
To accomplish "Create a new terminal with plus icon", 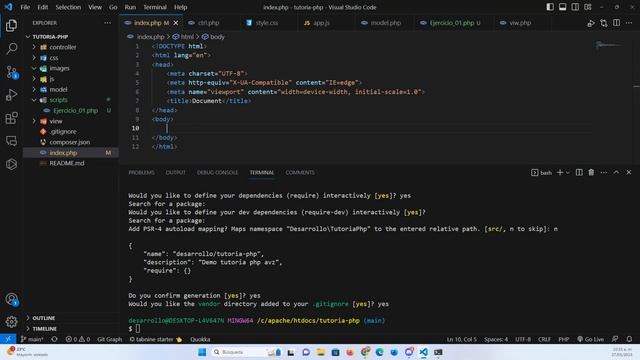I will pos(560,172).
